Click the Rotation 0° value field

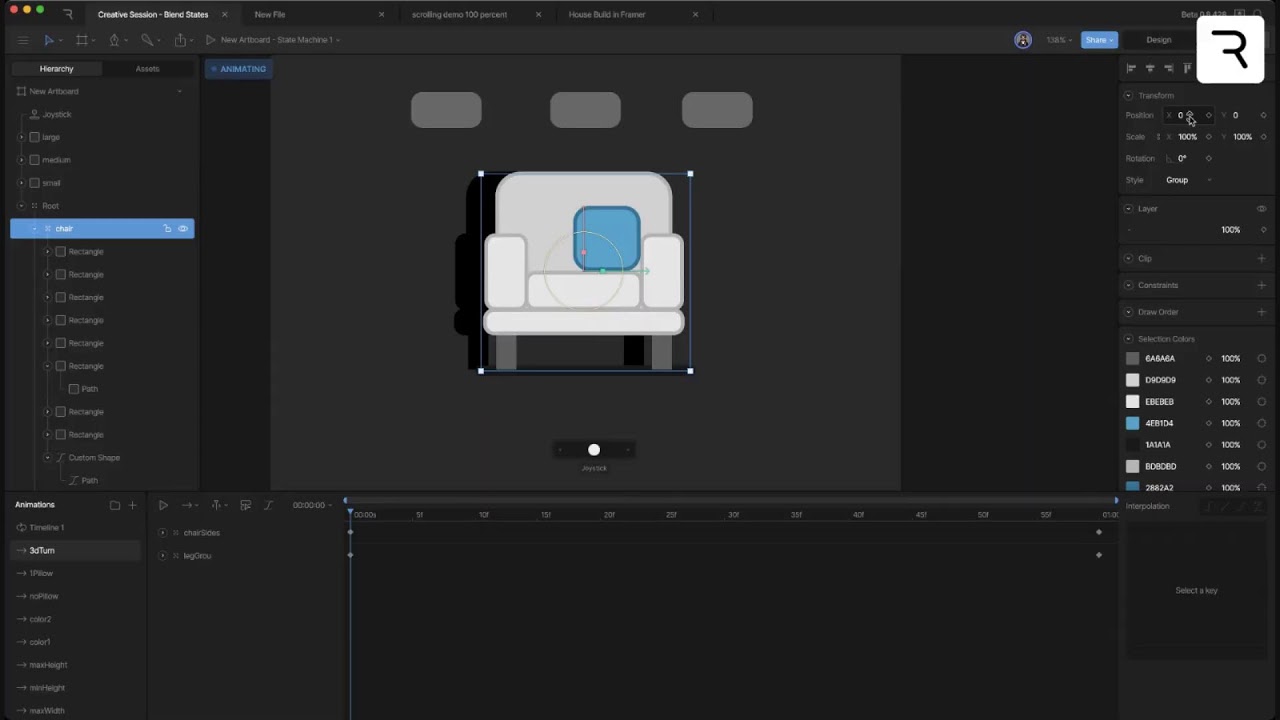[x=1183, y=158]
